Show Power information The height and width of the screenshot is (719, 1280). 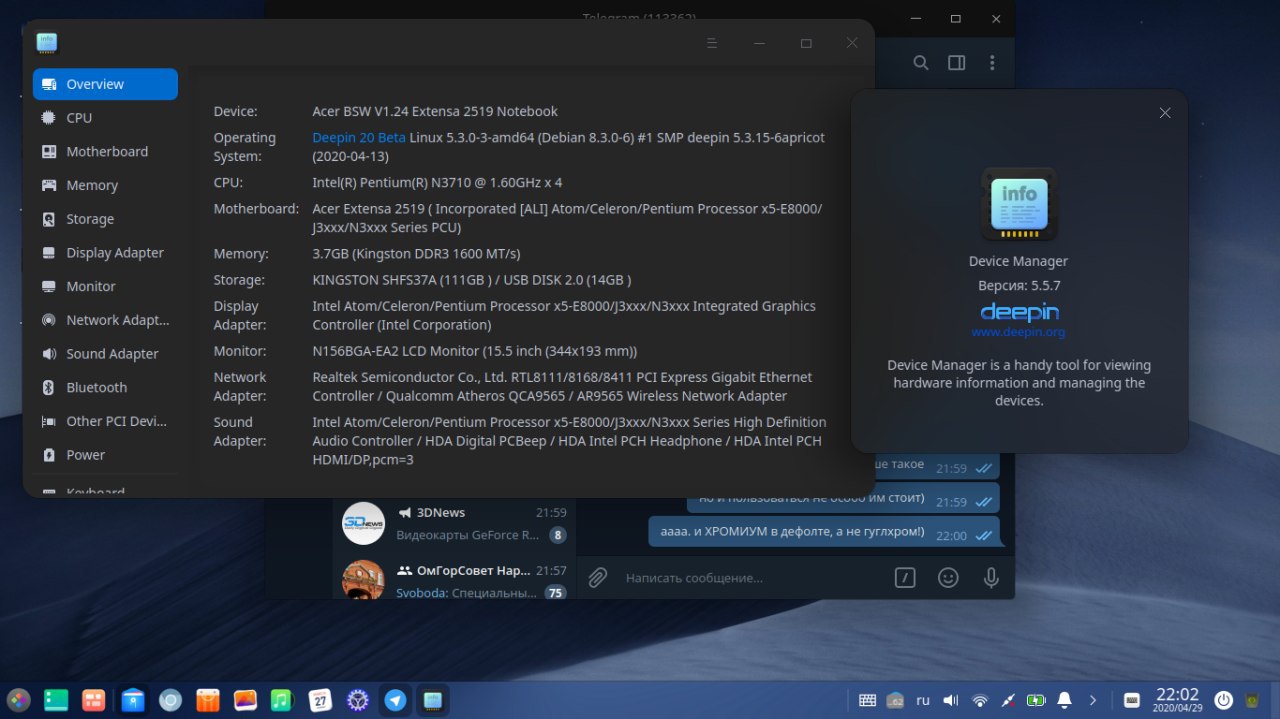coord(105,455)
